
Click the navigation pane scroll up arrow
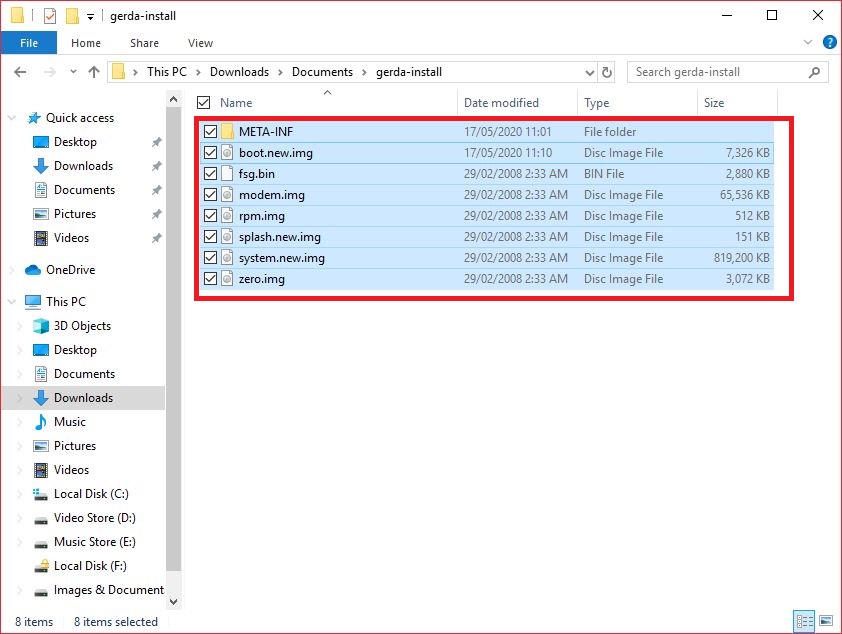pyautogui.click(x=173, y=99)
